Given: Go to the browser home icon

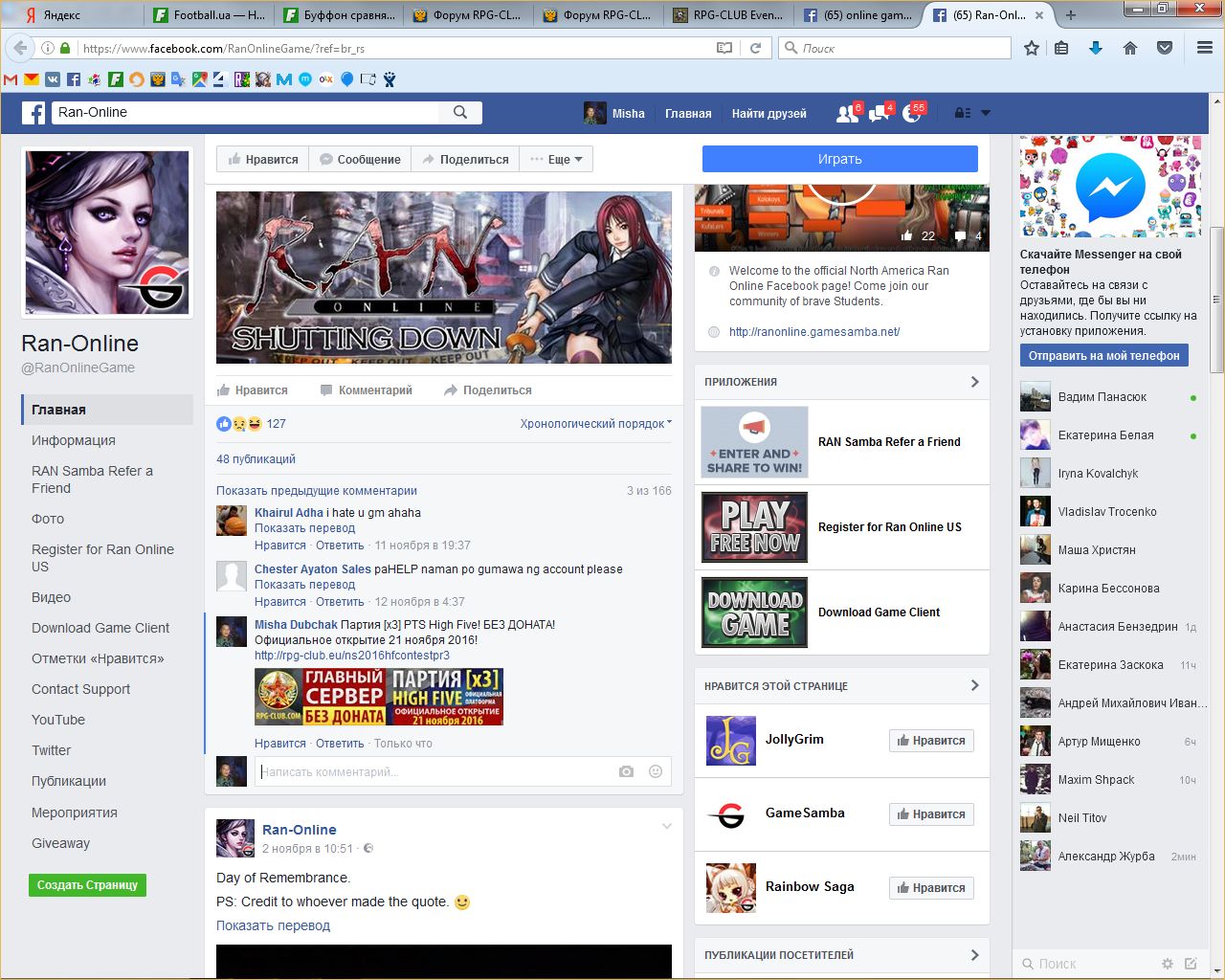Looking at the screenshot, I should coord(1130,48).
